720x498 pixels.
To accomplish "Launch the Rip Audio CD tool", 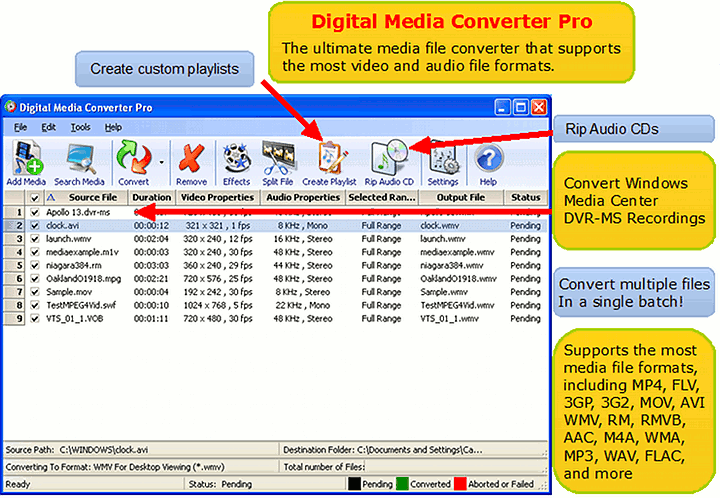I will coord(389,157).
